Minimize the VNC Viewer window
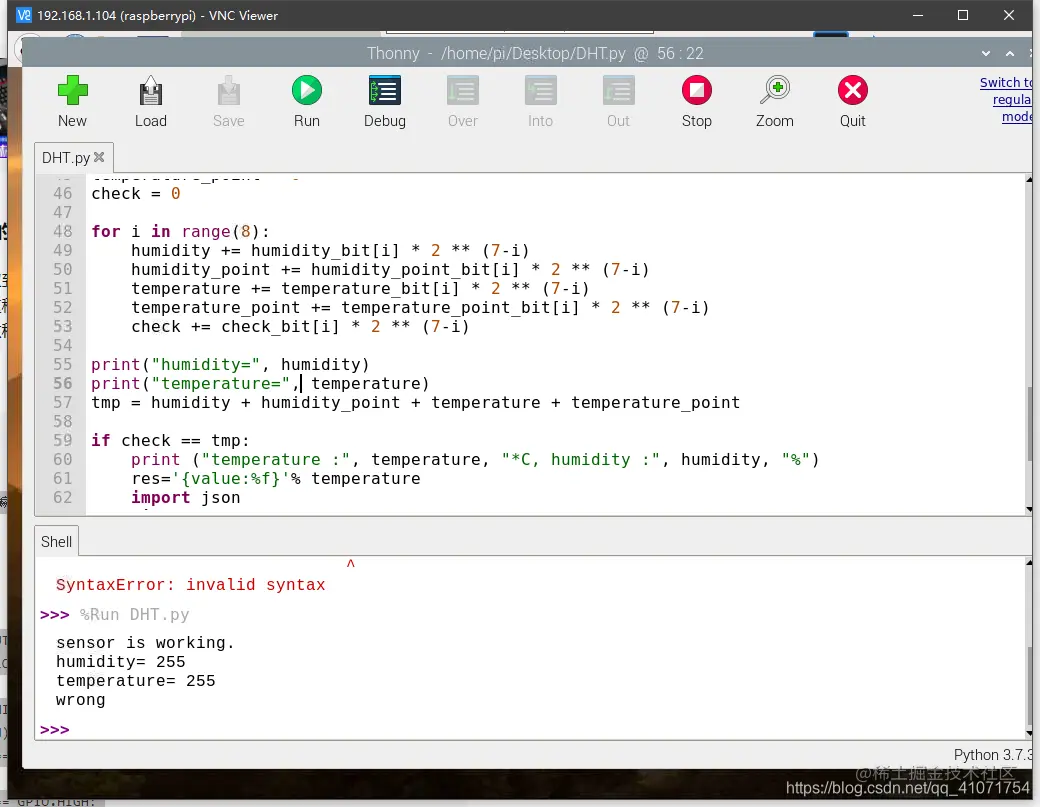This screenshot has width=1040, height=807. pyautogui.click(x=918, y=15)
